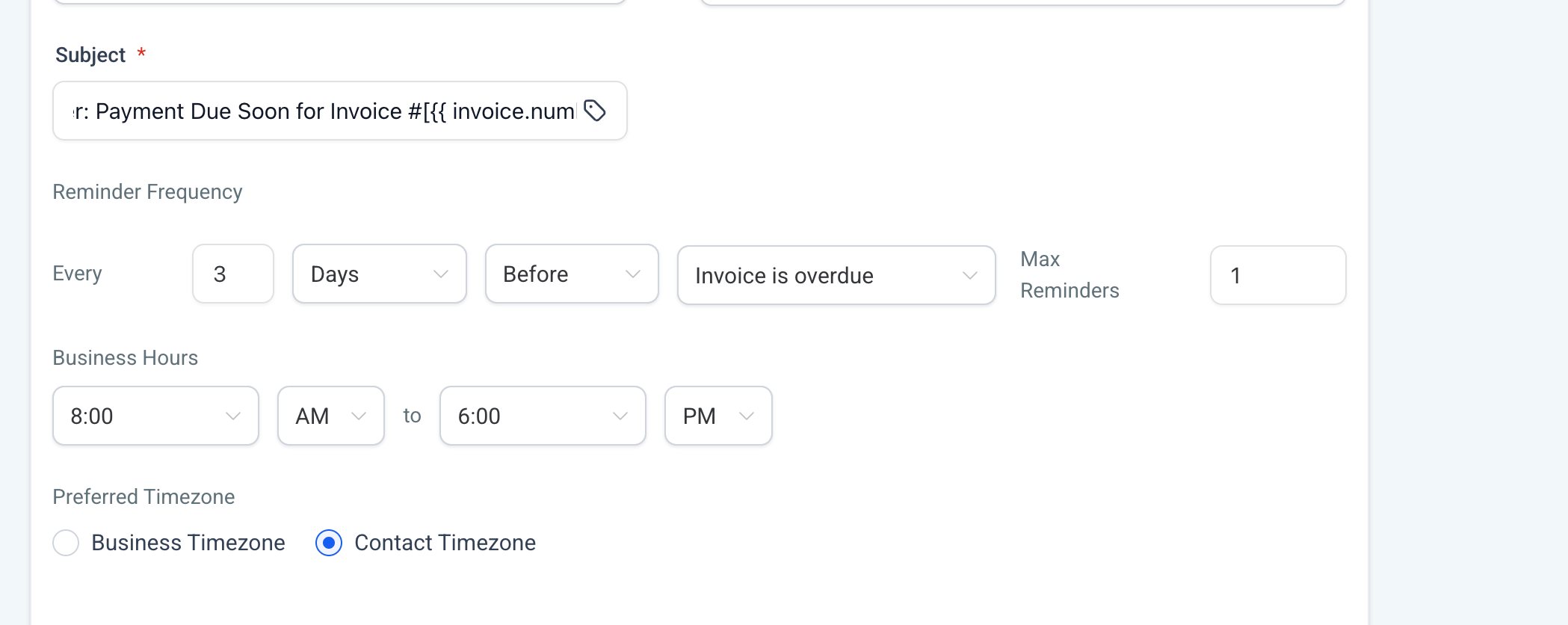Click the Every label text
Image resolution: width=1568 pixels, height=625 pixels.
pos(77,274)
